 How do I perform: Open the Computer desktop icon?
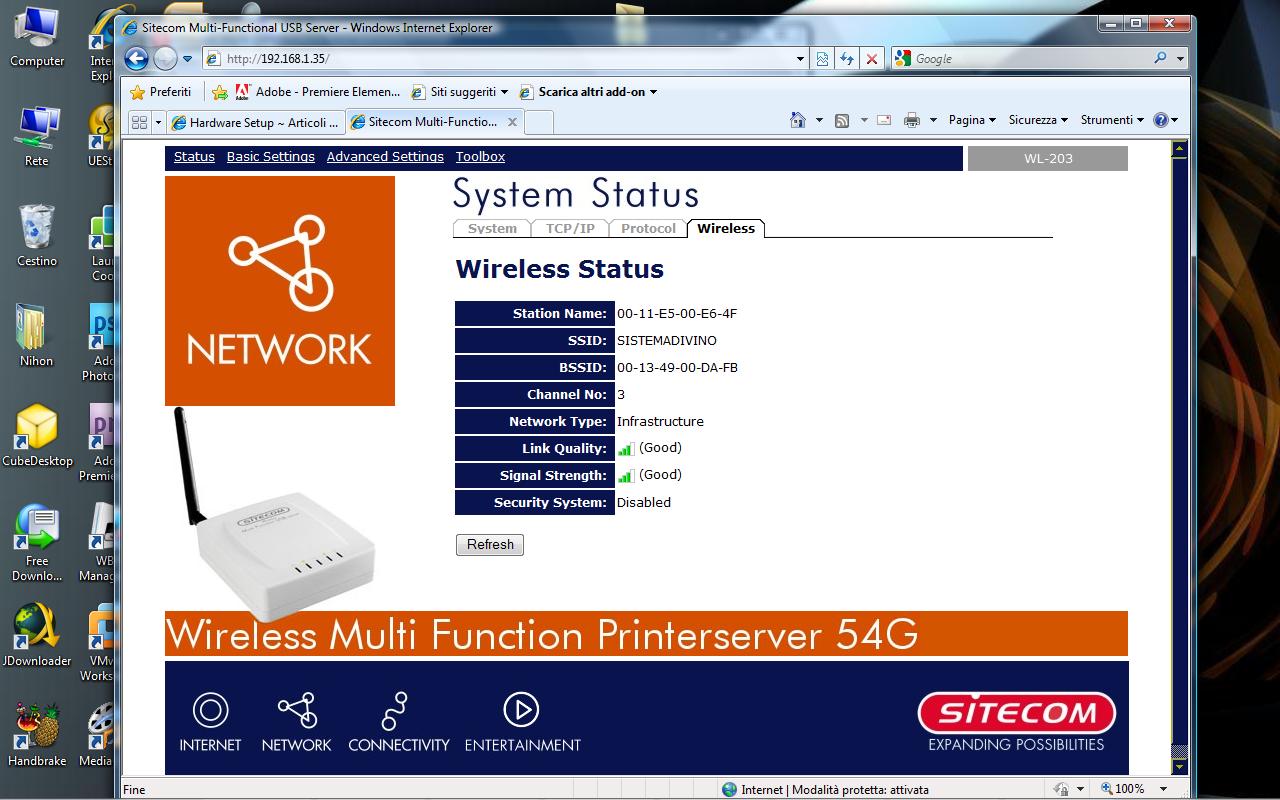(x=37, y=37)
